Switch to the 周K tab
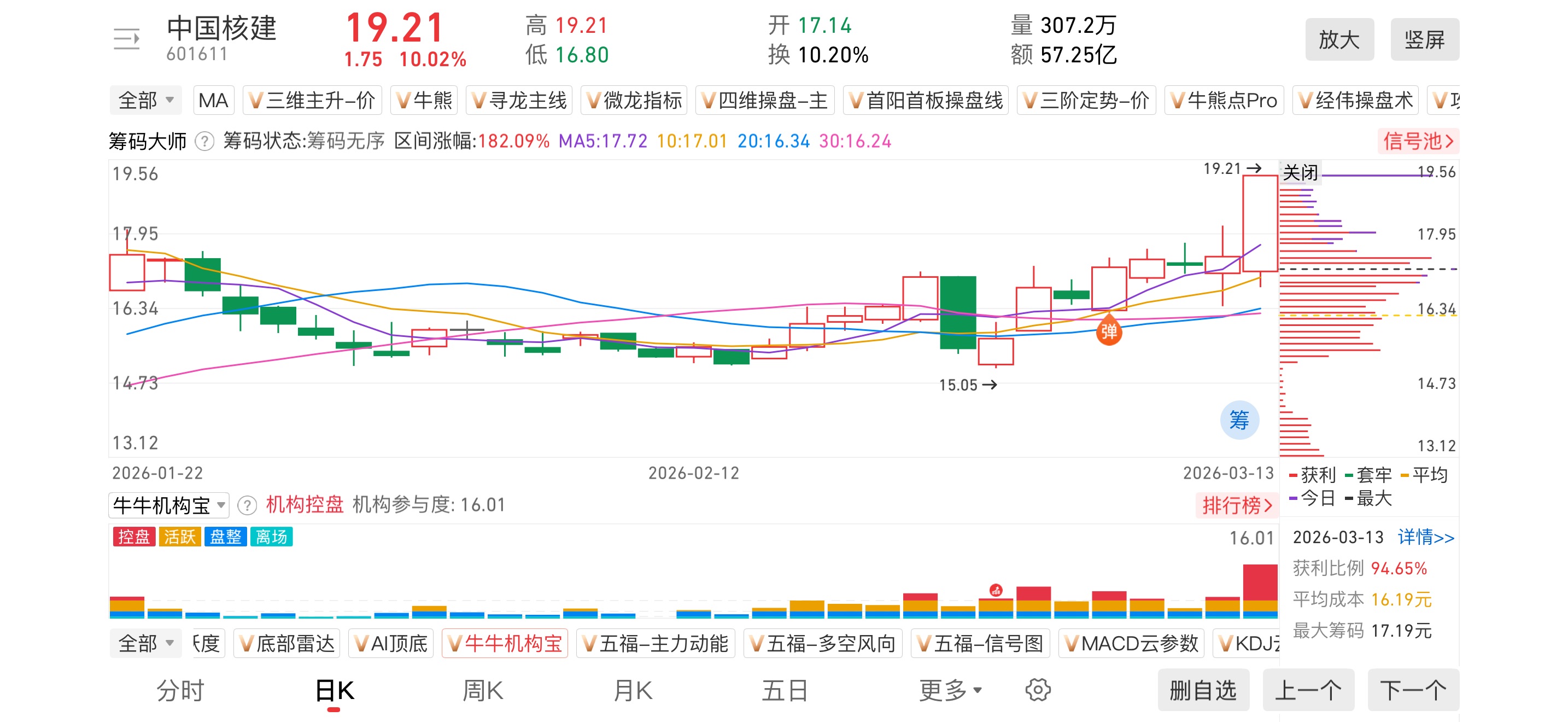 482,690
